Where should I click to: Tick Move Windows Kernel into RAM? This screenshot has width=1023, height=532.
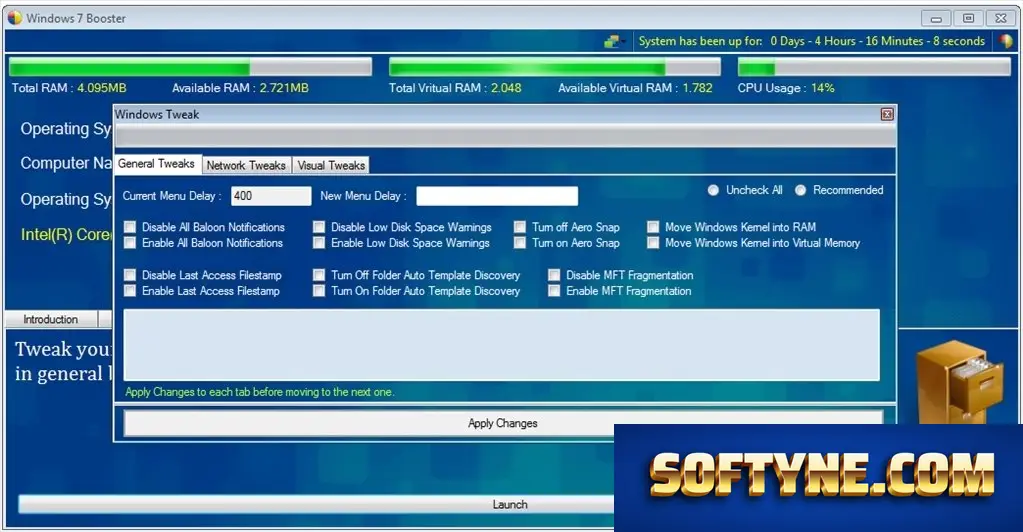pyautogui.click(x=652, y=227)
